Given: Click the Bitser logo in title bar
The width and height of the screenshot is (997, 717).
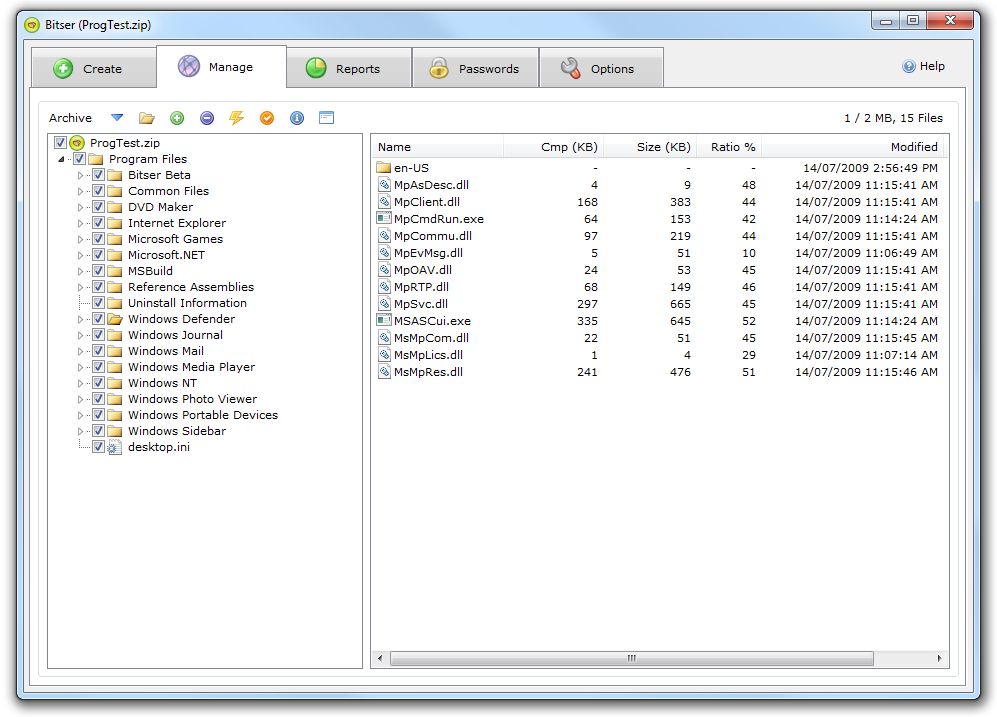Looking at the screenshot, I should click(32, 25).
